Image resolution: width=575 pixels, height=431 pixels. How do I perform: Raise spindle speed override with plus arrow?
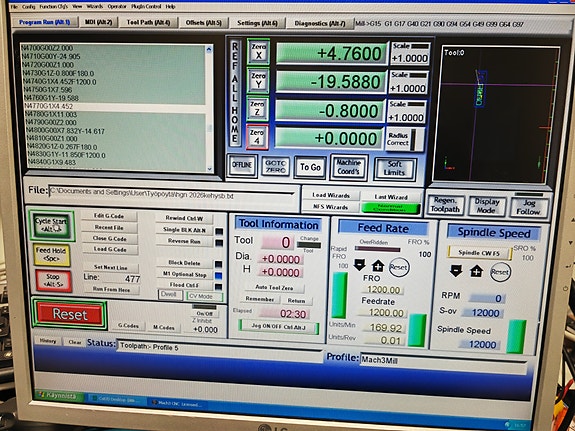[x=476, y=272]
